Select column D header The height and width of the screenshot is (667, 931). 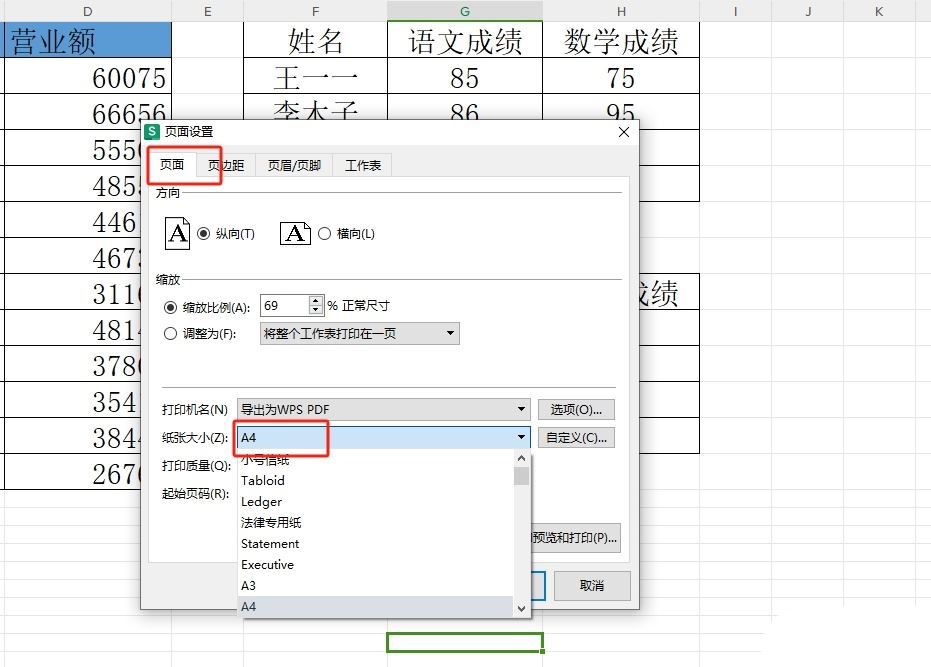click(x=88, y=11)
